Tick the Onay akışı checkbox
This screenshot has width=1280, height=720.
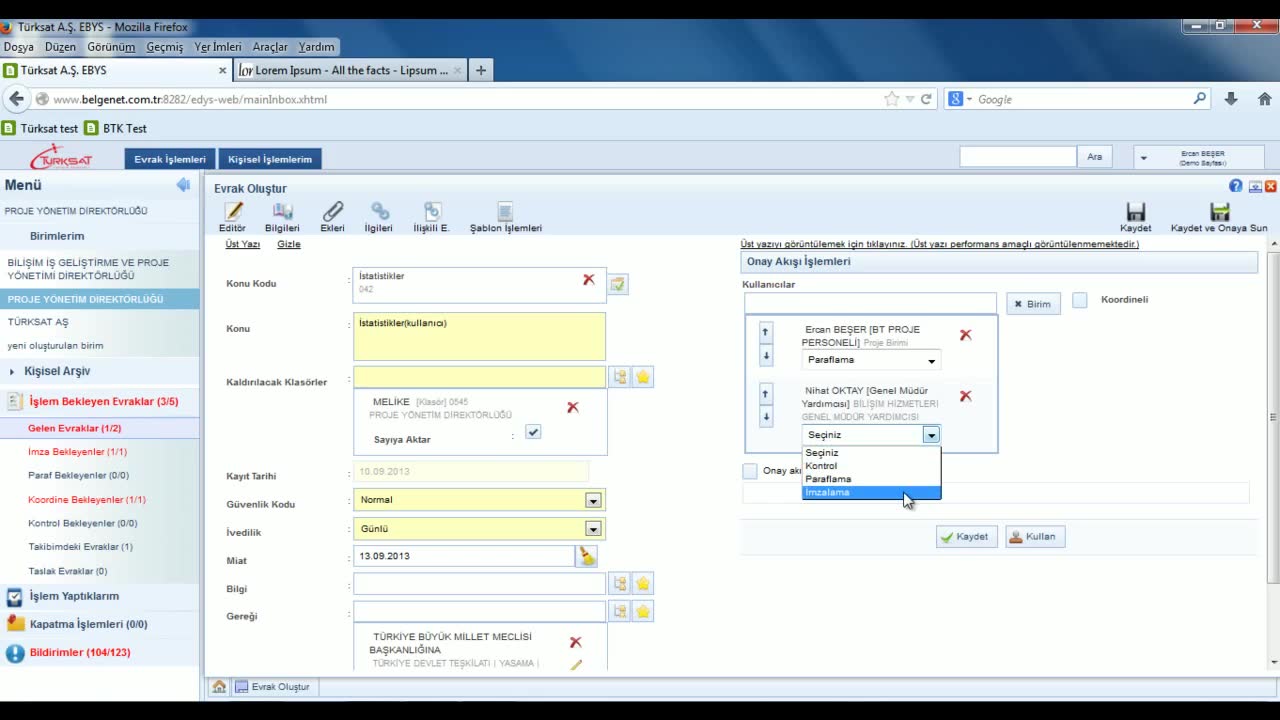[x=750, y=471]
